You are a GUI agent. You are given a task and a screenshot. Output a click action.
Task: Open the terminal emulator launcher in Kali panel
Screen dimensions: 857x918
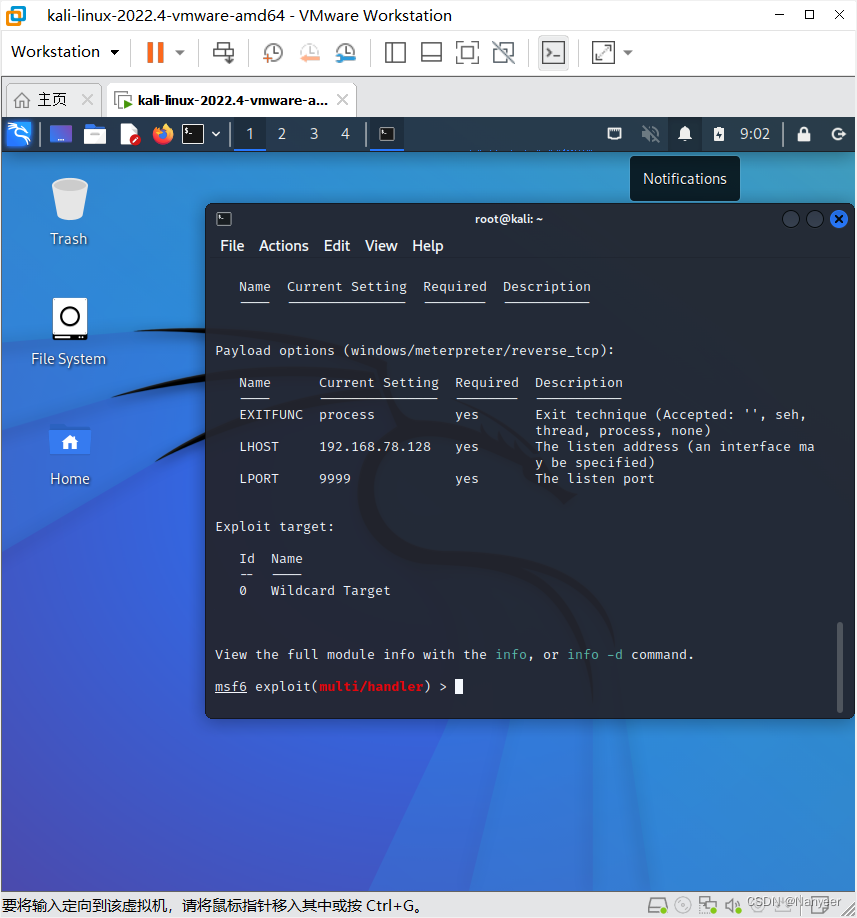[193, 134]
